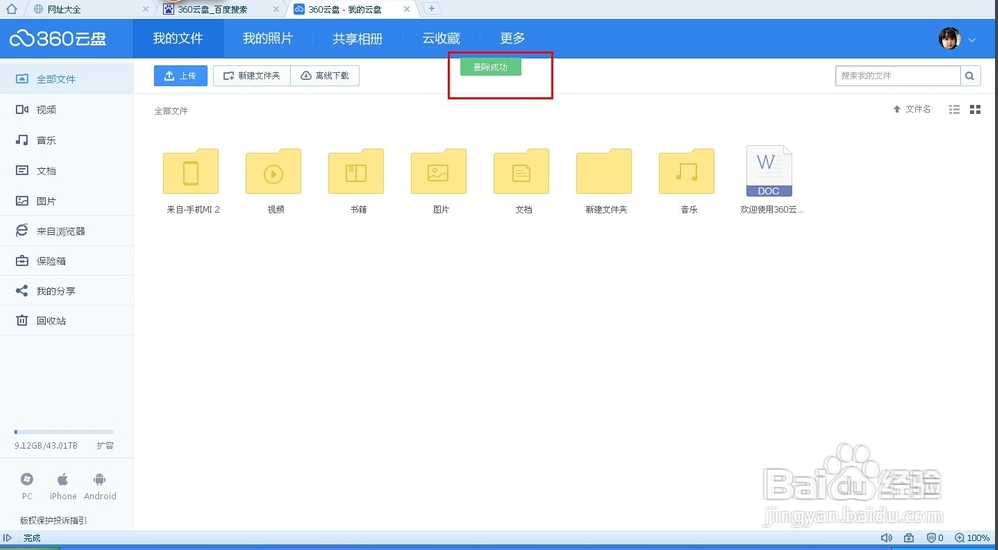Click the browser home icon
Image resolution: width=998 pixels, height=550 pixels.
tap(11, 9)
